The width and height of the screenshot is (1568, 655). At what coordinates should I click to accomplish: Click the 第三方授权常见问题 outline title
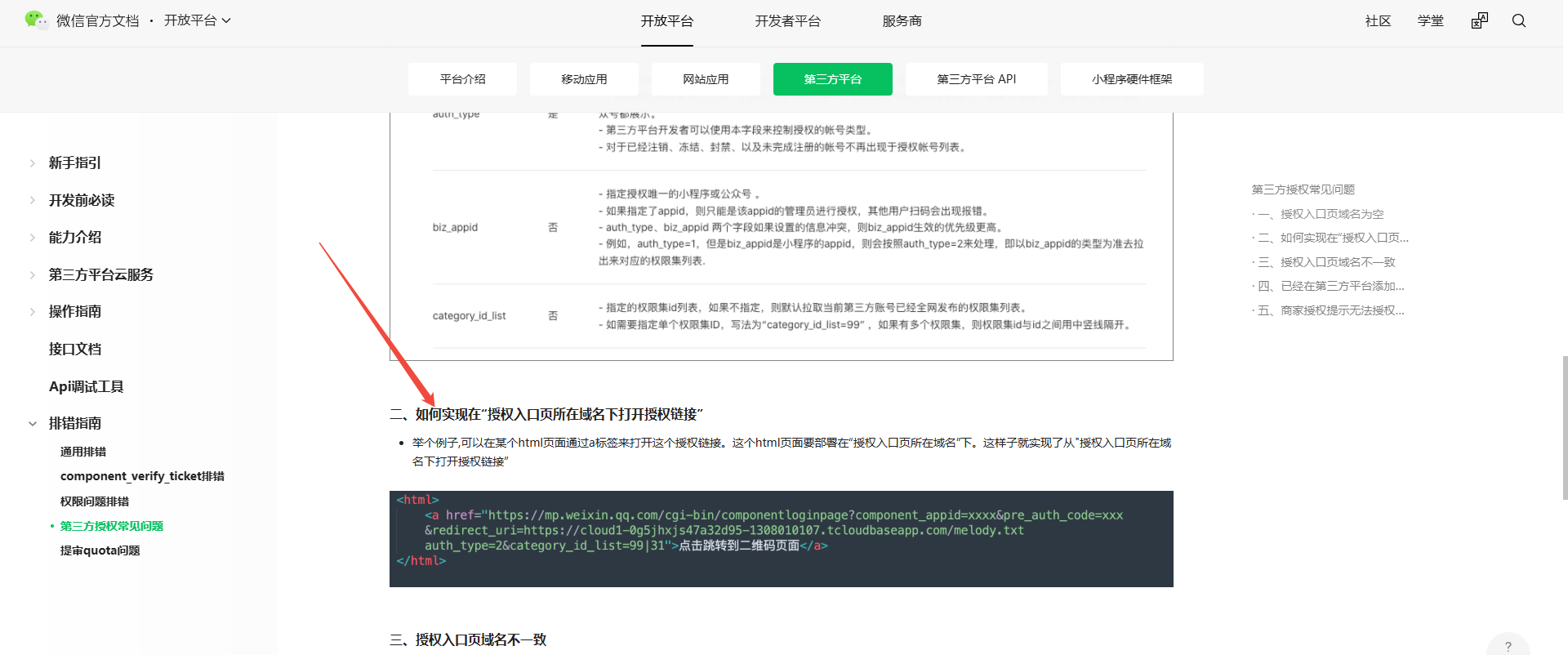coord(1303,189)
